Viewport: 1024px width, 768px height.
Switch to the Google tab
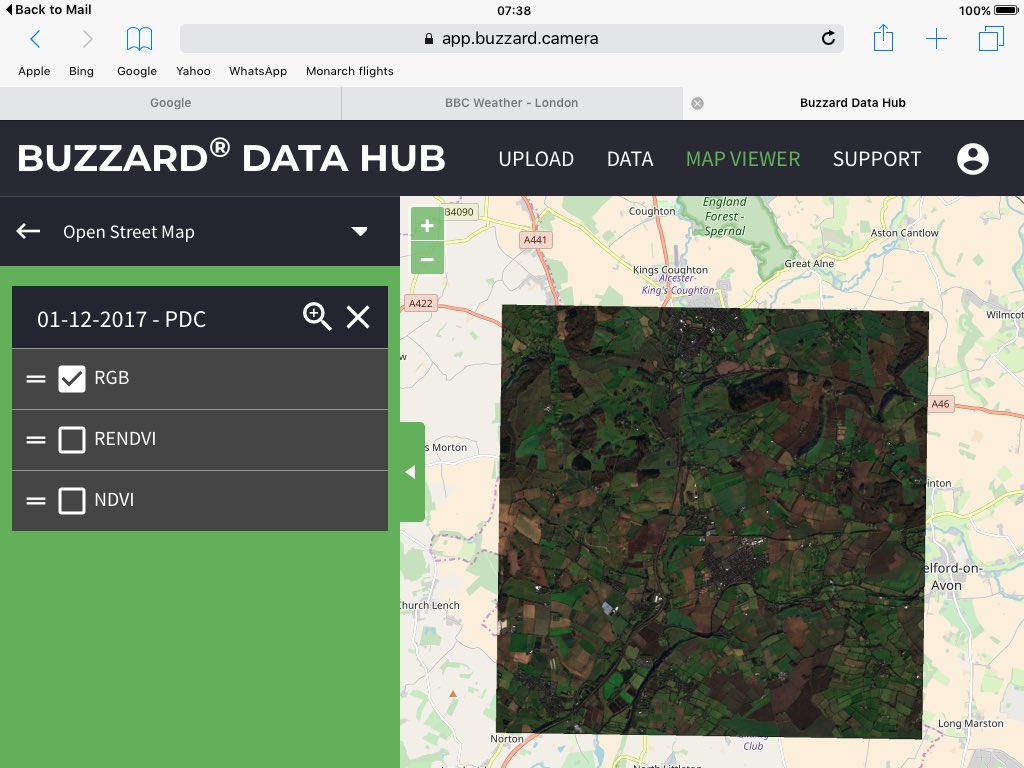(170, 103)
